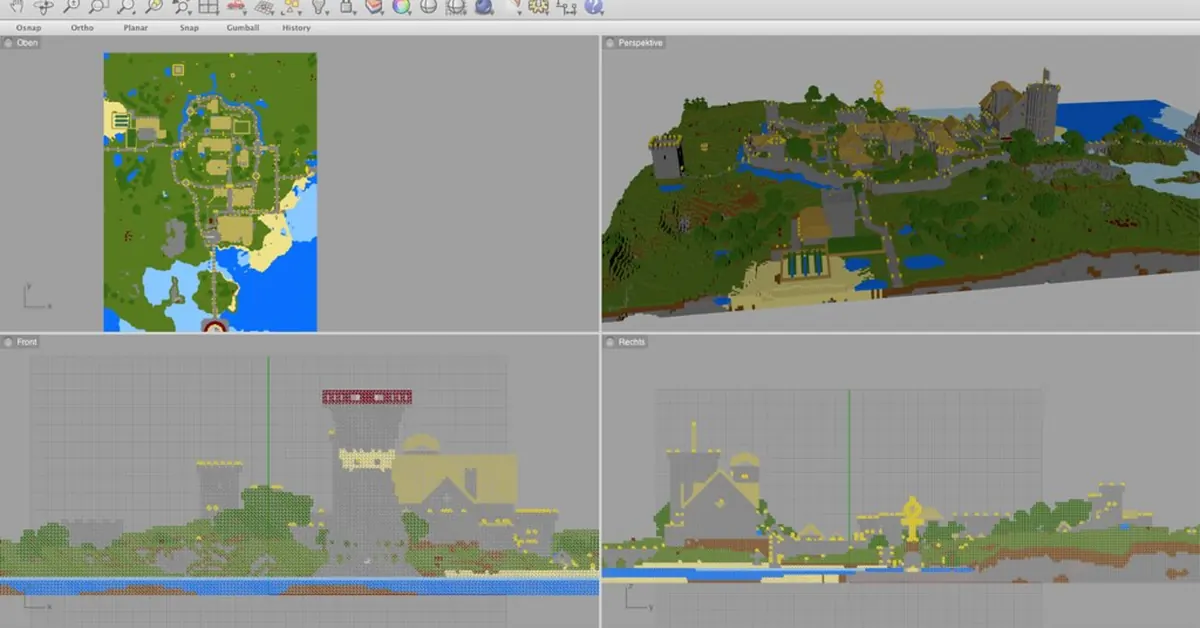Viewport: 1200px width, 628px height.
Task: Toggle the Gumball widget
Action: [x=243, y=28]
